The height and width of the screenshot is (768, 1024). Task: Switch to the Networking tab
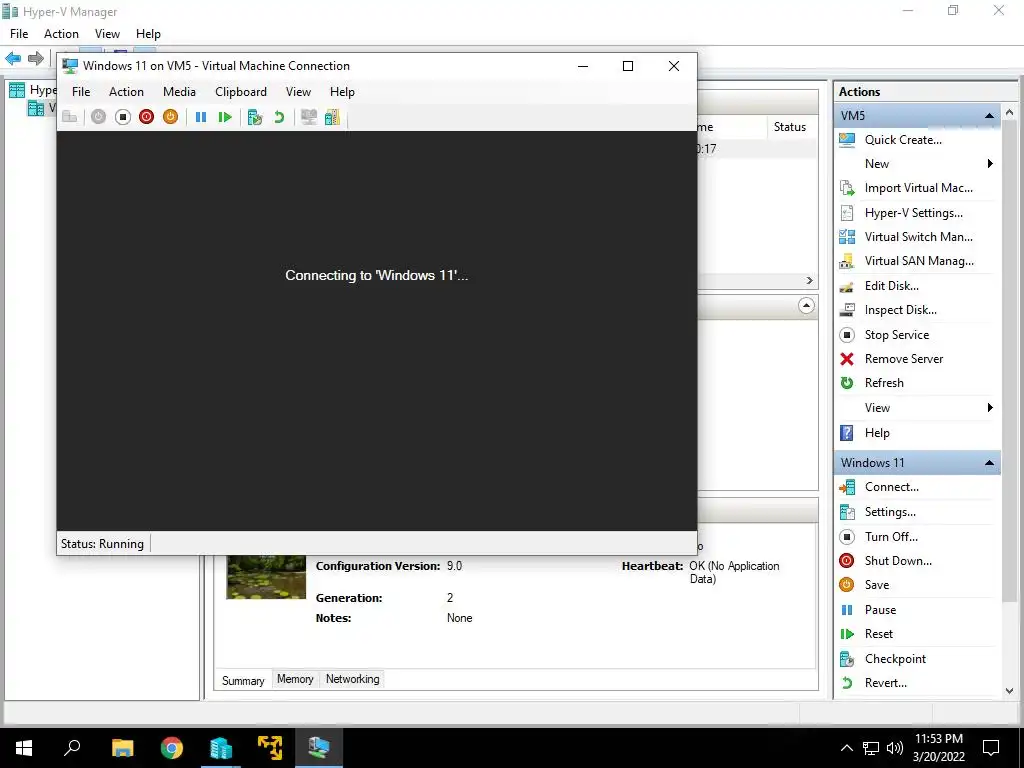click(353, 679)
